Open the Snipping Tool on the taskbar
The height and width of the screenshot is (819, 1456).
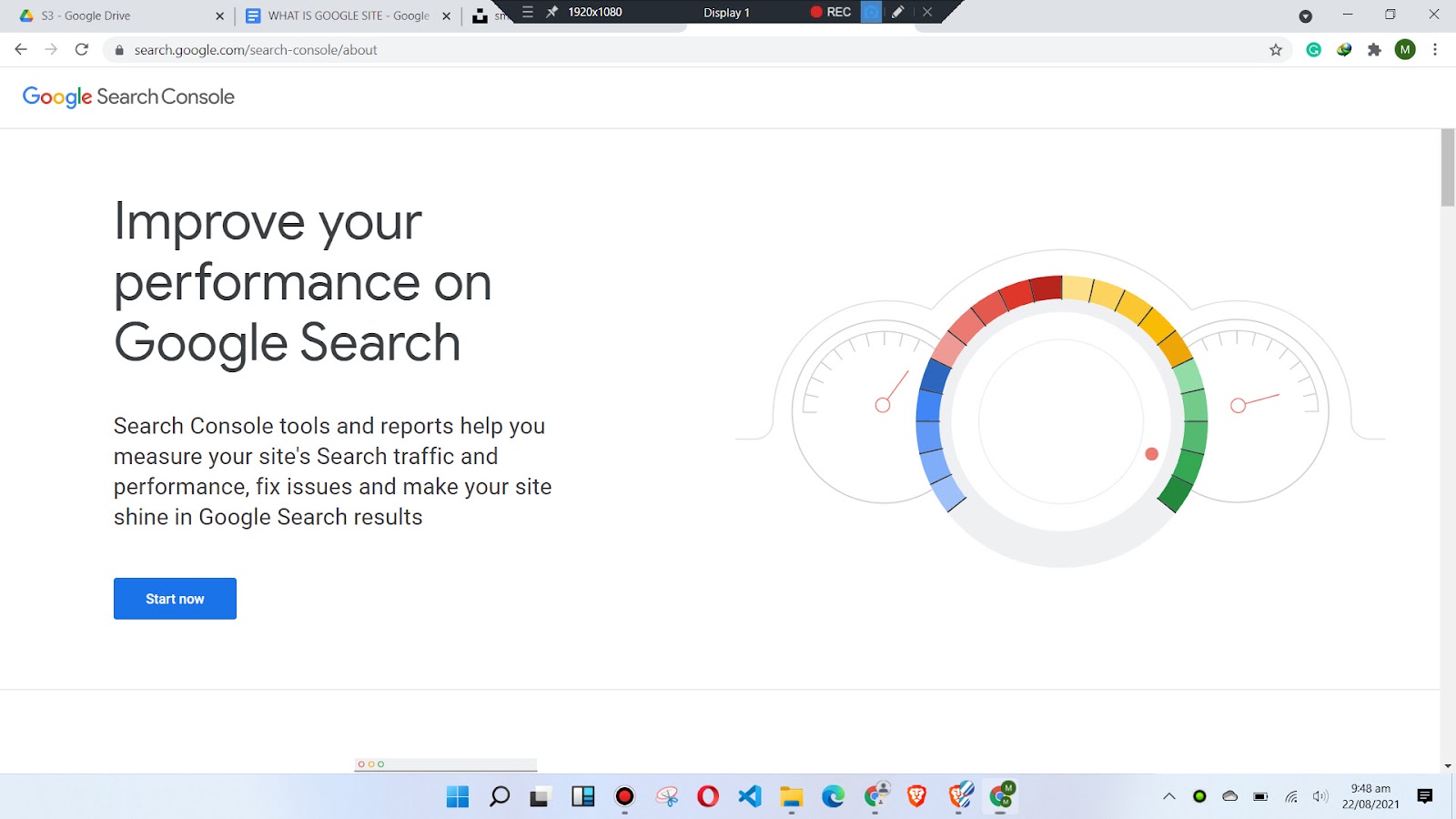click(x=667, y=797)
